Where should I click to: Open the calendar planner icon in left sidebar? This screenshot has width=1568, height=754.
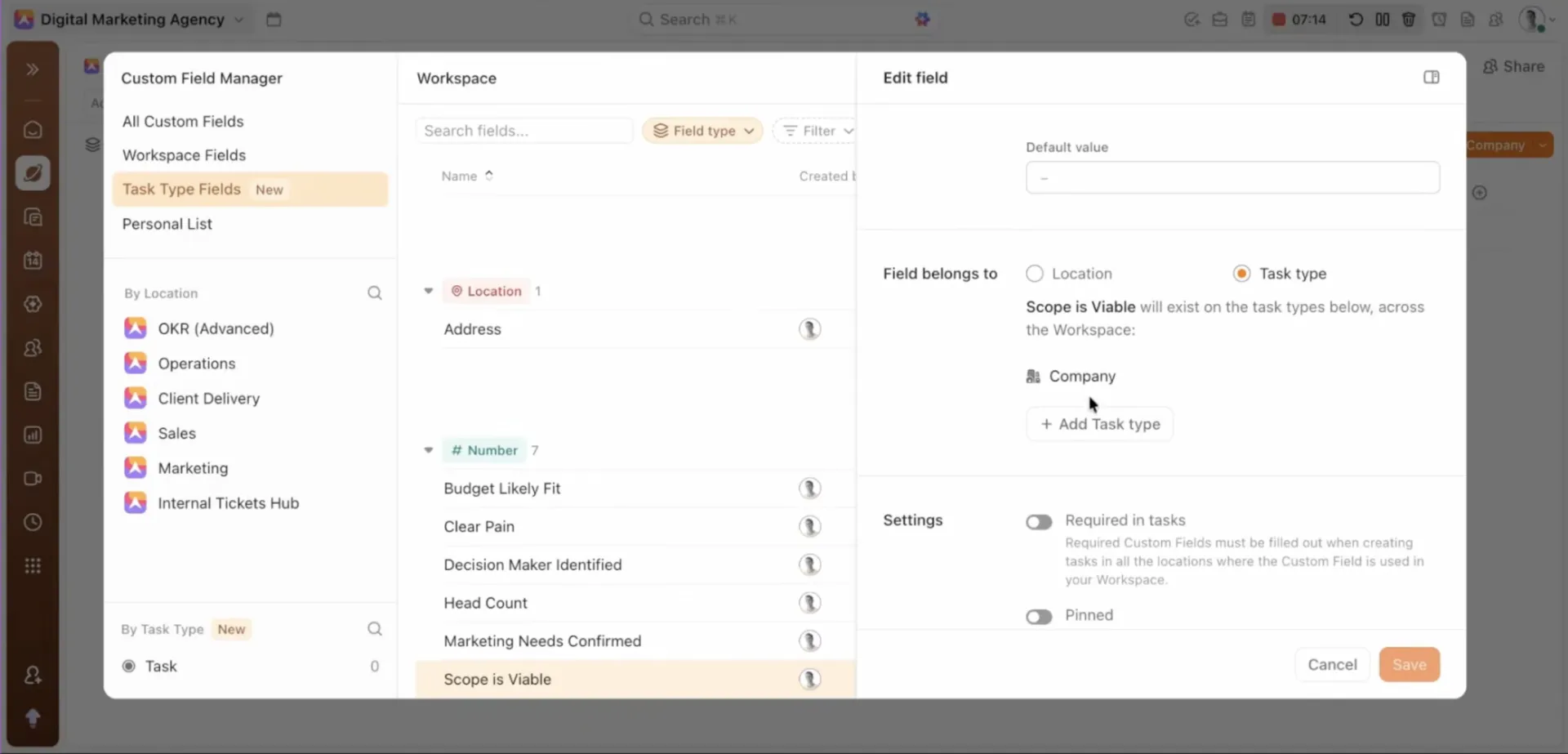(x=33, y=261)
